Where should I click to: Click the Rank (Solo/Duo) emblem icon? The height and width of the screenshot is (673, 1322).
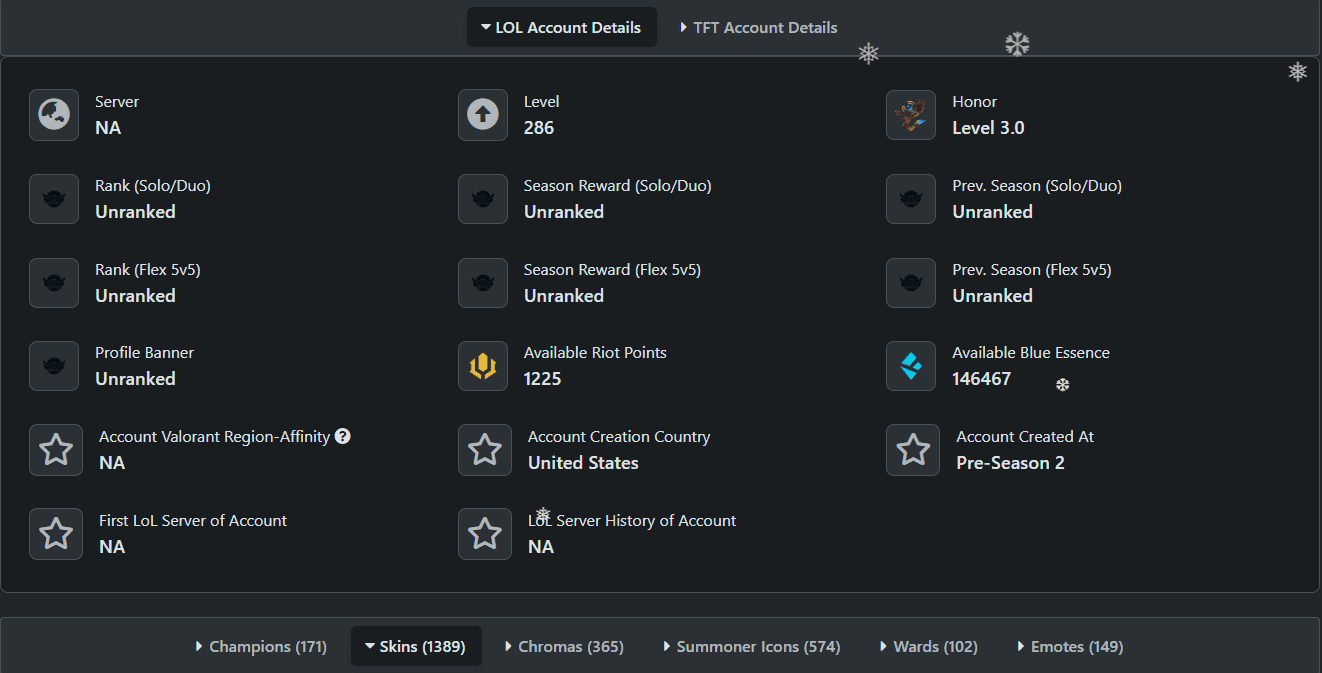pos(54,199)
